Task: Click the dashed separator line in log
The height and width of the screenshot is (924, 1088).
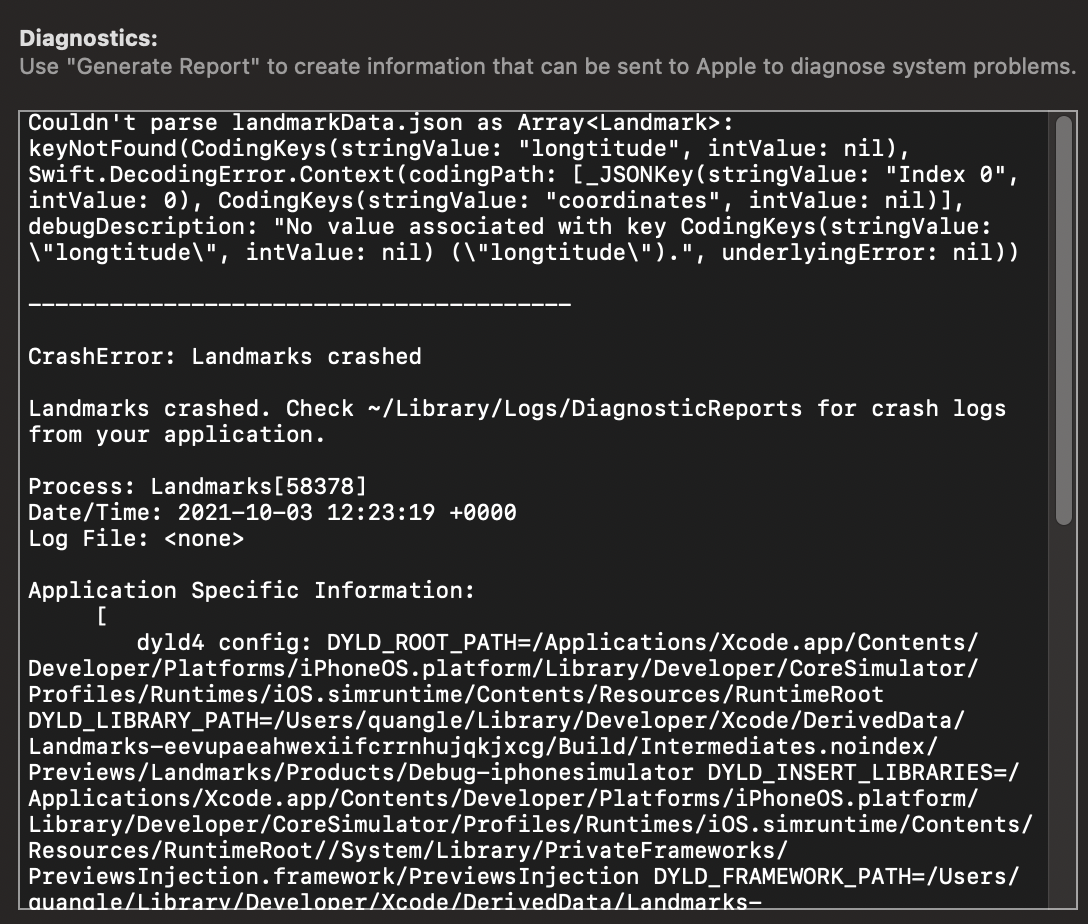Action: [x=299, y=304]
